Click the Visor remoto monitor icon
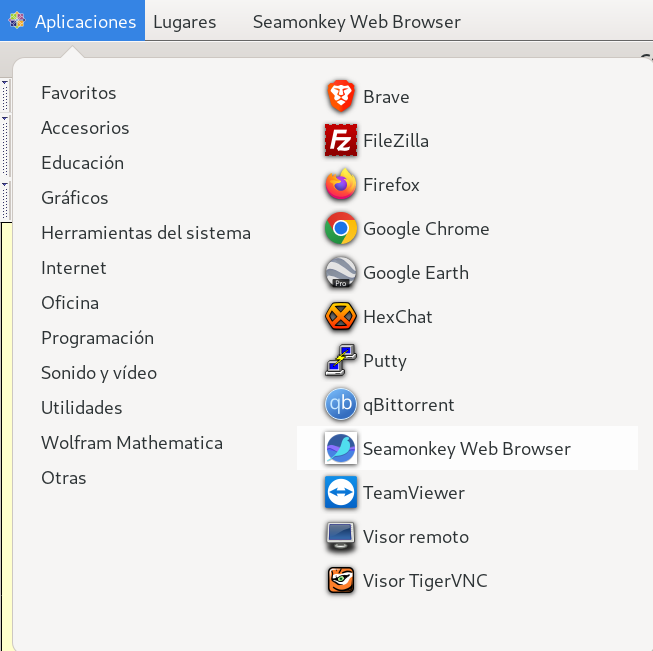The image size is (653, 651). [x=341, y=537]
